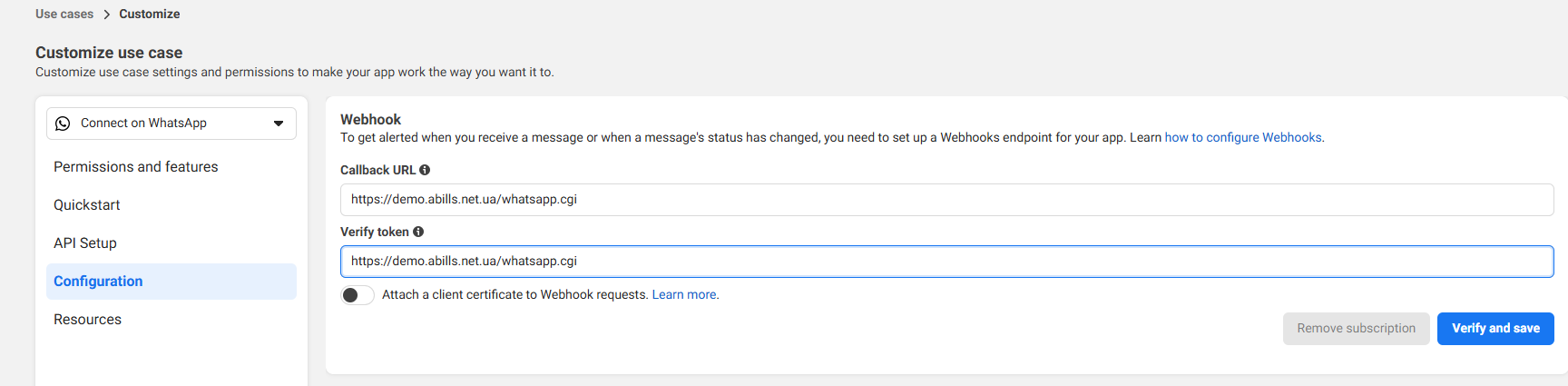Click the dropdown caret arrow
The image size is (1568, 386).
point(279,124)
